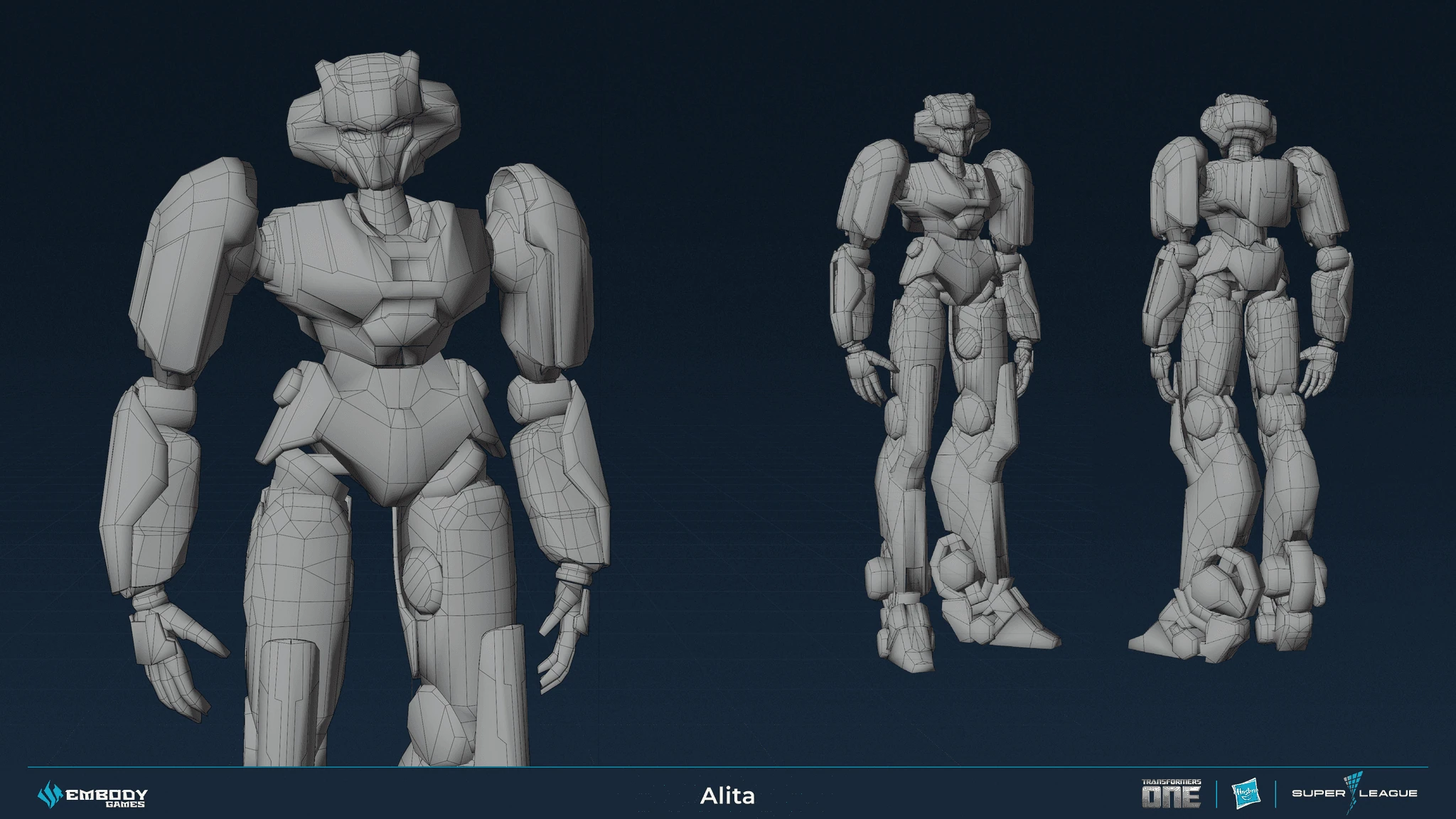Click the Embody Games logo
Viewport: 1456px width, 819px height.
pos(92,794)
